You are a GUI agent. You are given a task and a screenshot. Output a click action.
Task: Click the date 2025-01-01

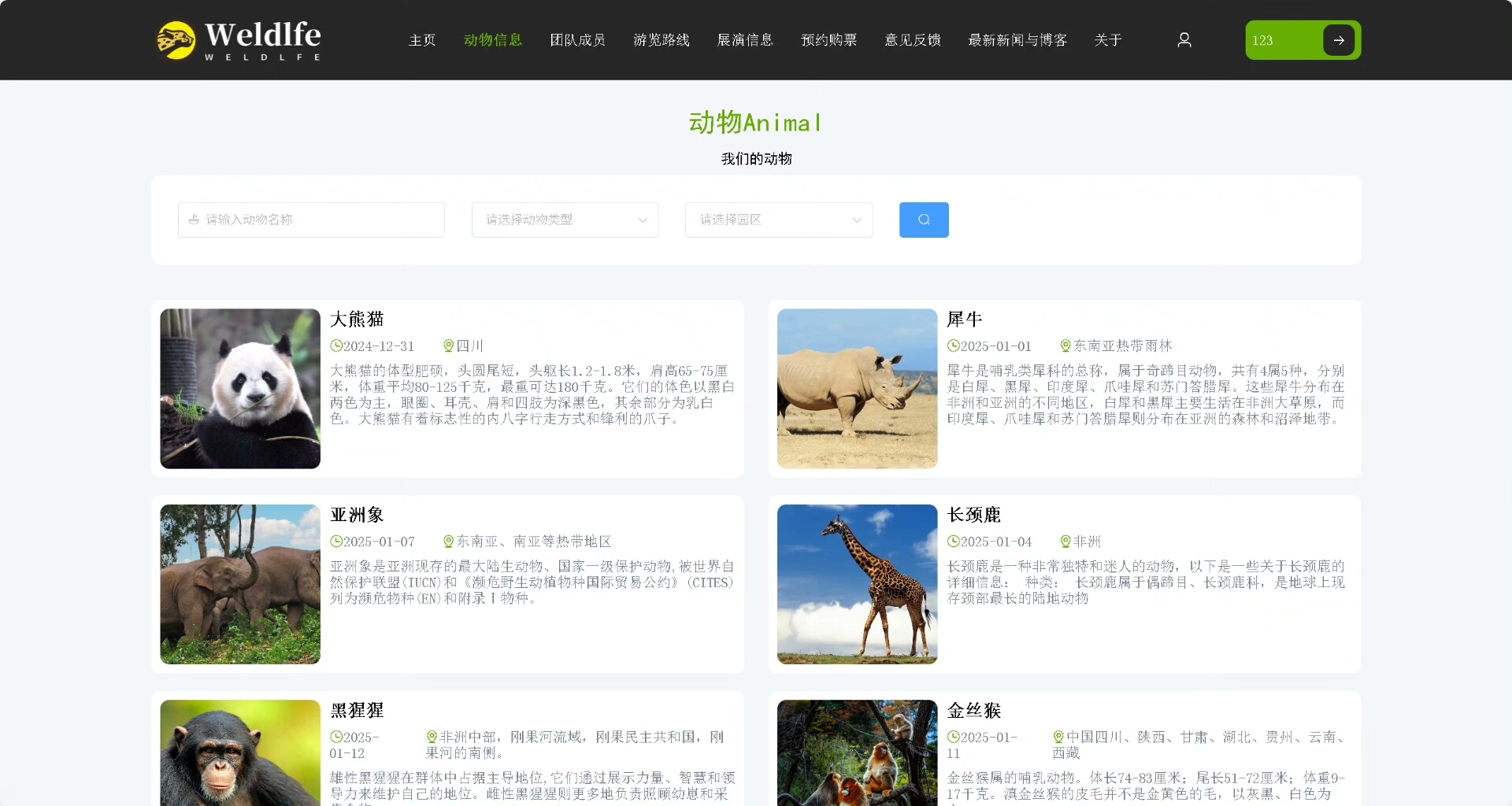tap(996, 346)
